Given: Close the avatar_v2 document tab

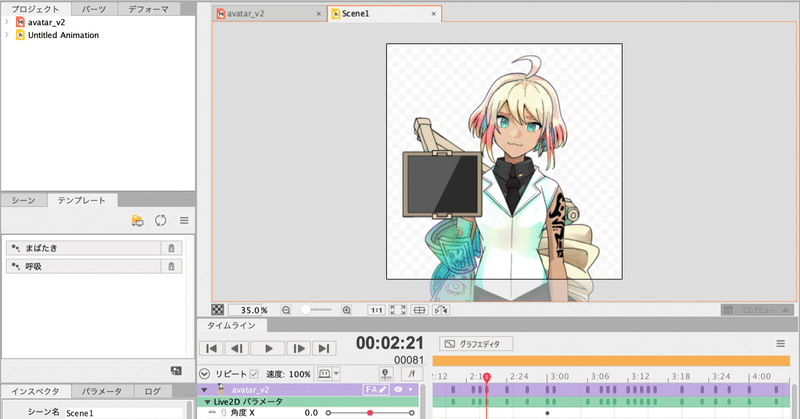Looking at the screenshot, I should click(318, 14).
